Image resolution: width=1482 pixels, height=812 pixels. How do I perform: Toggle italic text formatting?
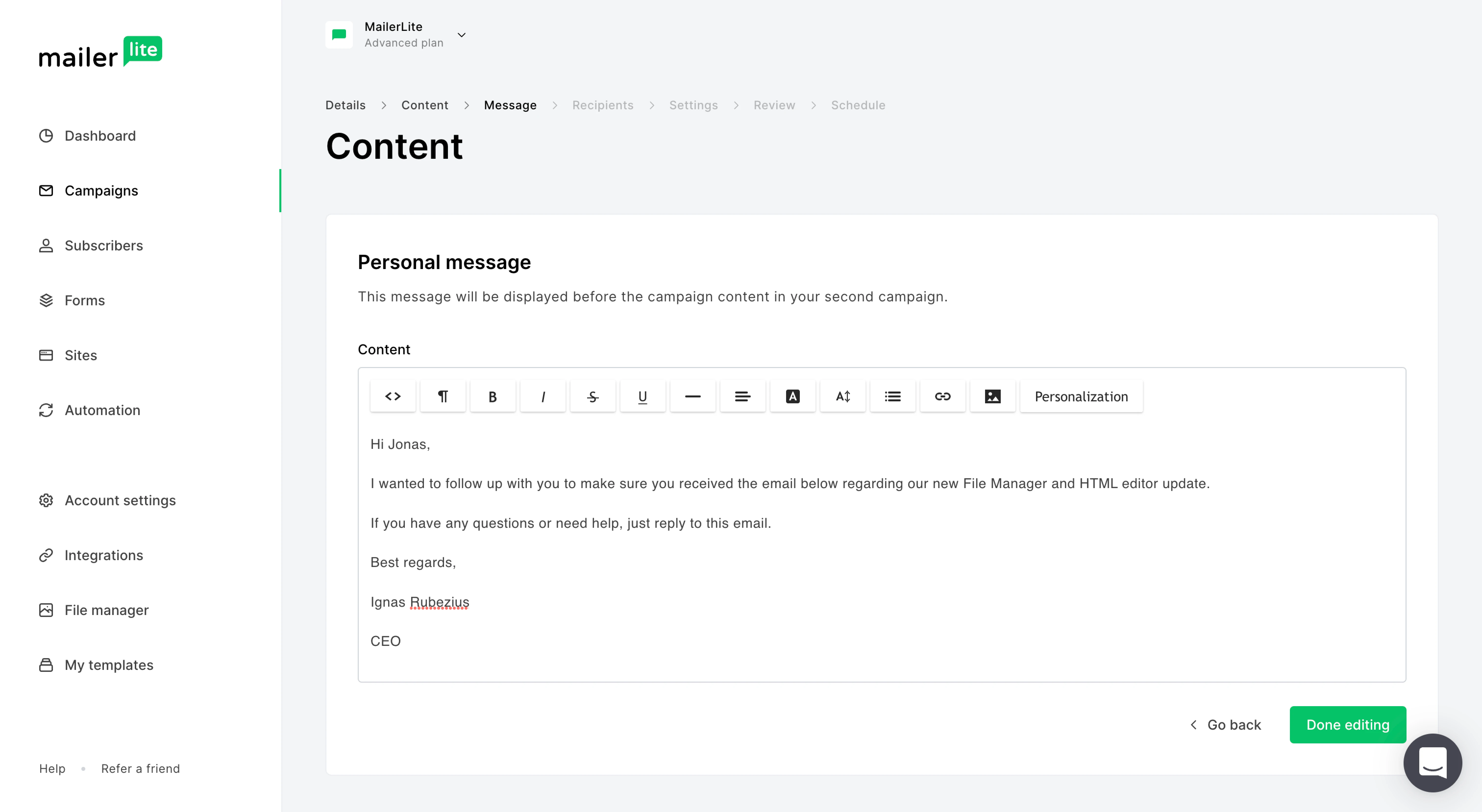point(543,396)
